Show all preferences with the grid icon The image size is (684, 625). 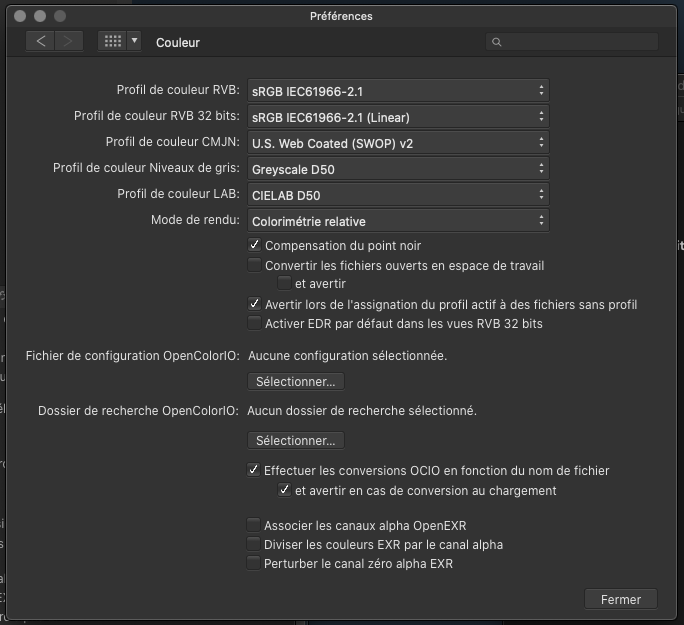tap(113, 41)
